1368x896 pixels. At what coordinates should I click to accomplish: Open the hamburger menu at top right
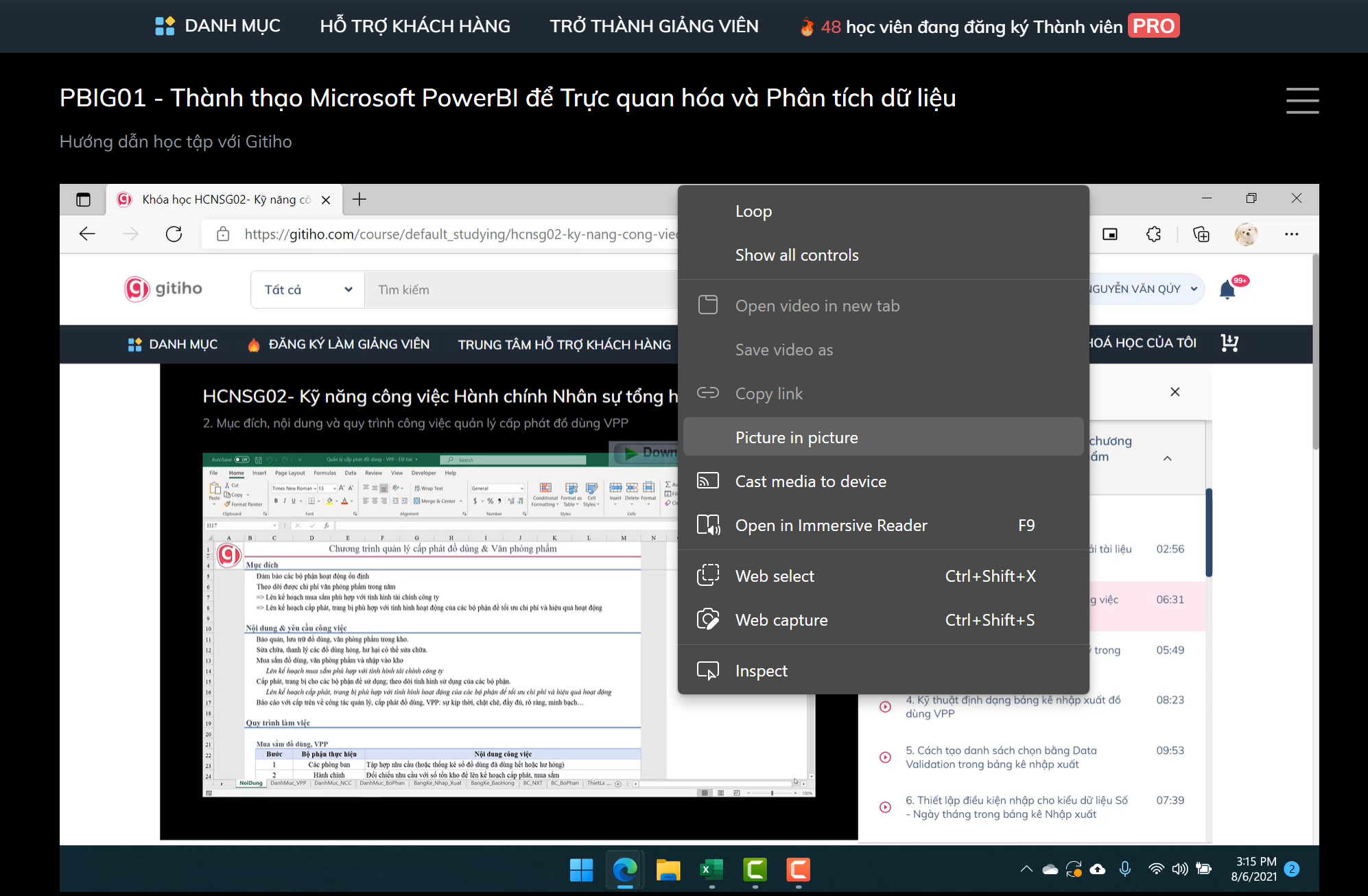[x=1302, y=100]
